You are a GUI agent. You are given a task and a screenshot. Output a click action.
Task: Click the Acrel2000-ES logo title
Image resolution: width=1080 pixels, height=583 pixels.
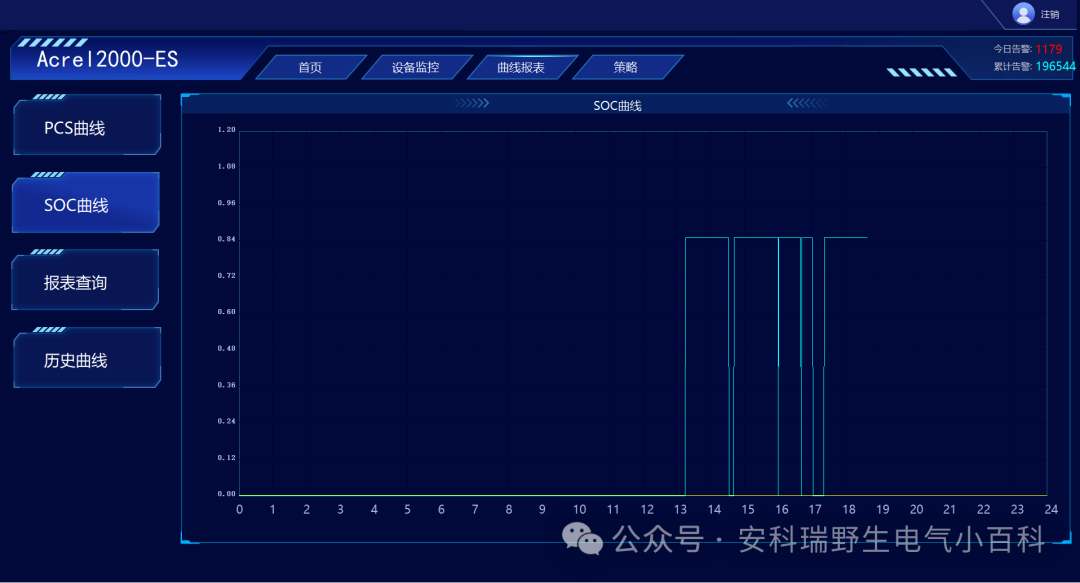pyautogui.click(x=107, y=60)
